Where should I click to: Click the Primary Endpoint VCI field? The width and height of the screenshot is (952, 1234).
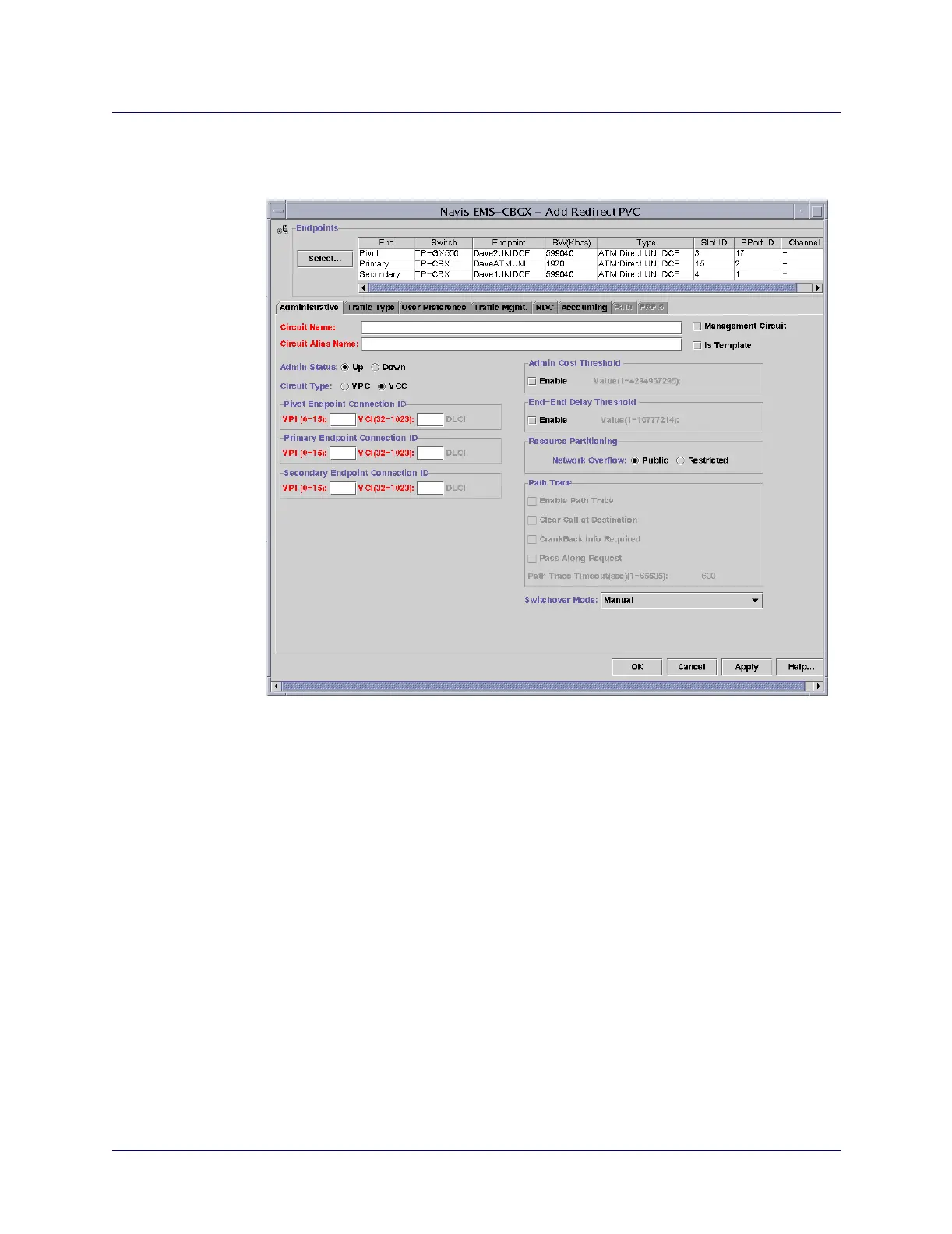coord(430,453)
